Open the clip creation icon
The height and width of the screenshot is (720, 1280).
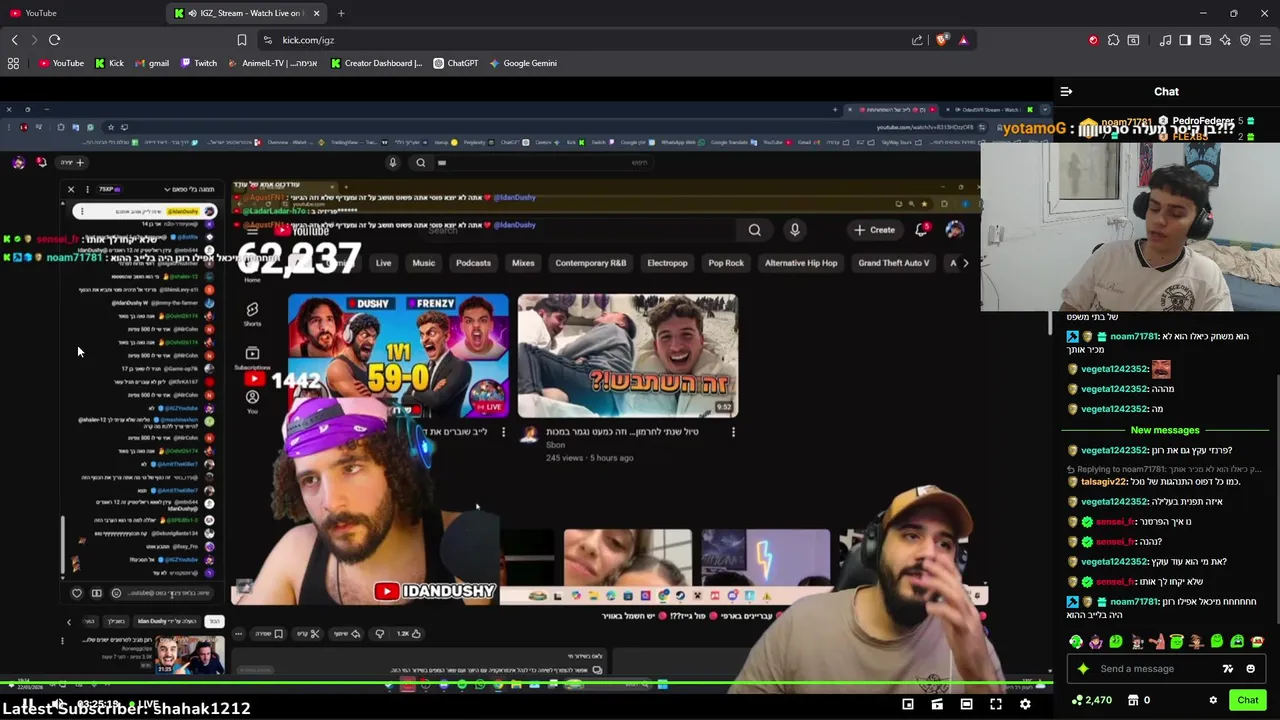tap(937, 704)
